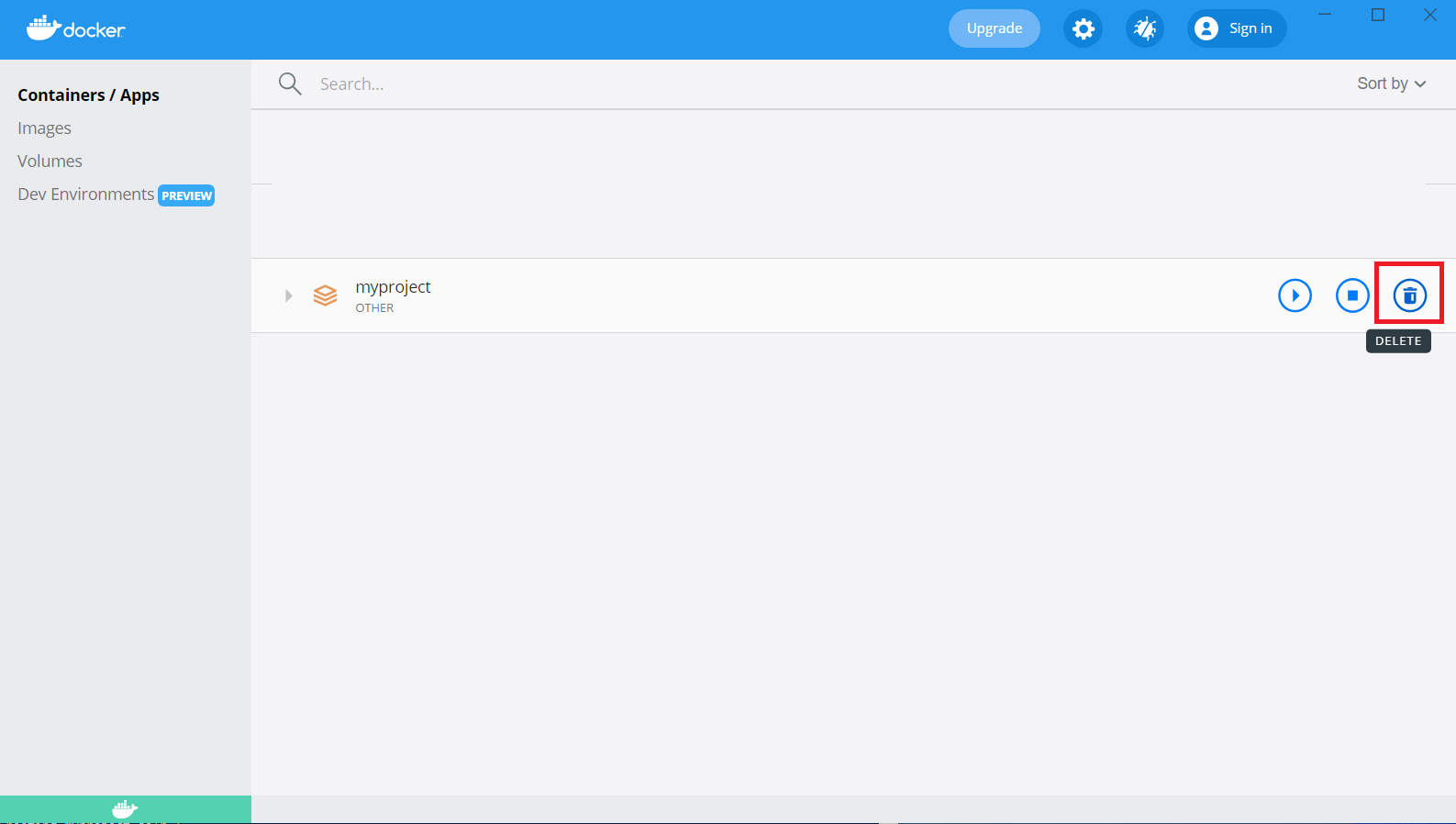Screen dimensions: 1456x824
Task: Open the Volumes section
Action: pos(50,161)
